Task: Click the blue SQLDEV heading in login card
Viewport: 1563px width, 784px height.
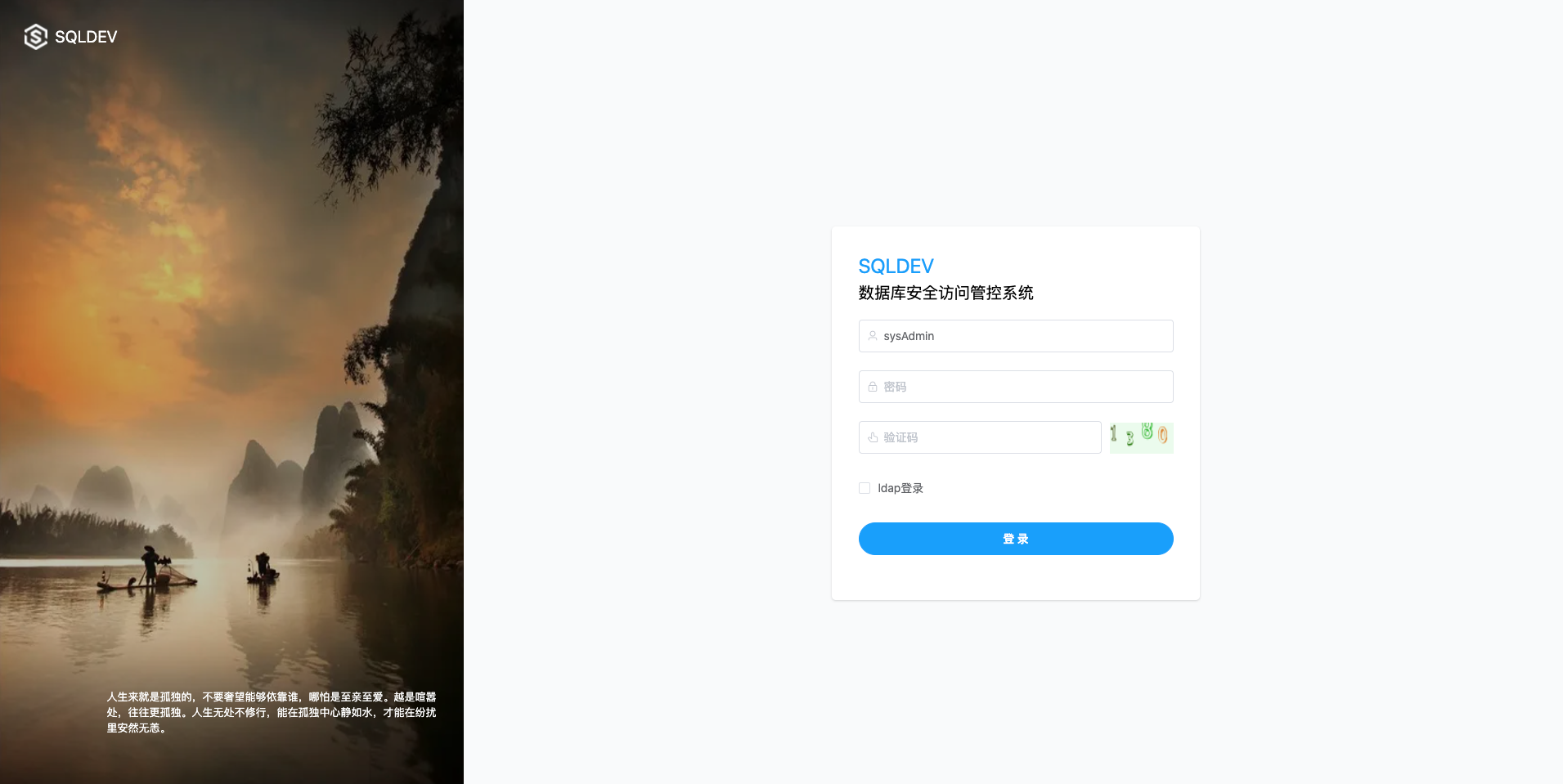Action: pyautogui.click(x=896, y=267)
